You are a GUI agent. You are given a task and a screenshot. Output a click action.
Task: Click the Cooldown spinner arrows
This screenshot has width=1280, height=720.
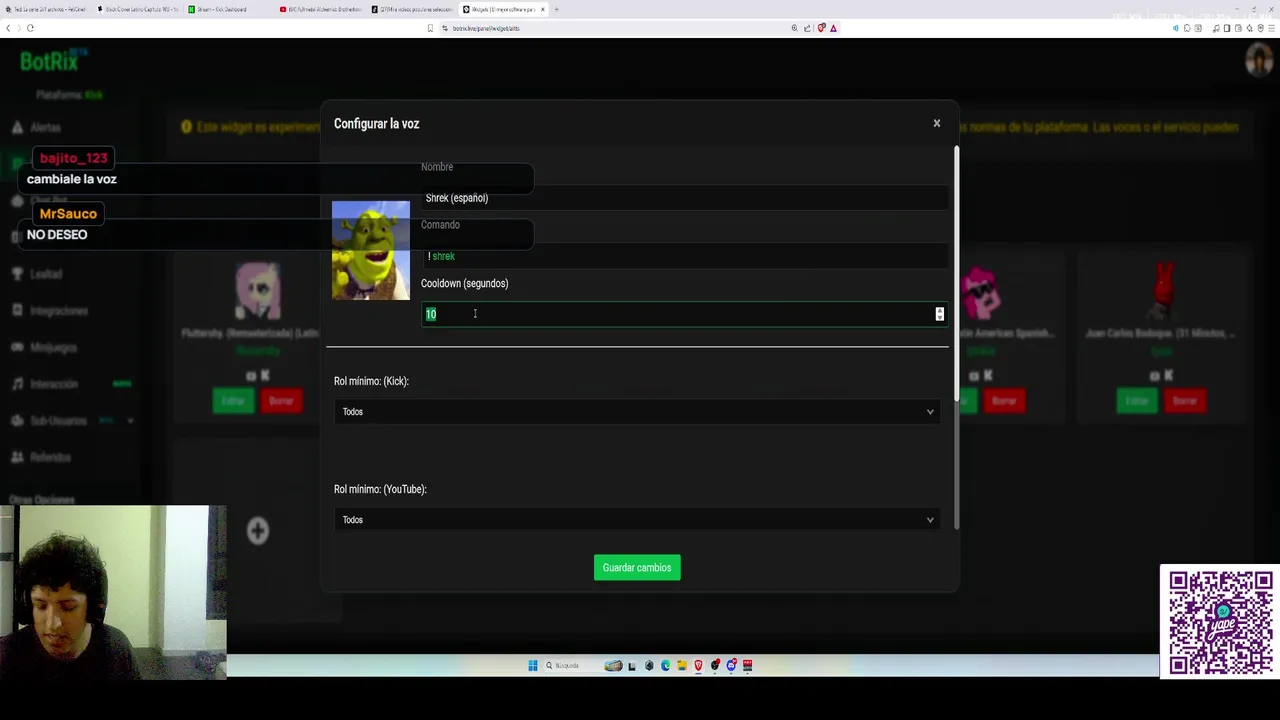coord(939,314)
